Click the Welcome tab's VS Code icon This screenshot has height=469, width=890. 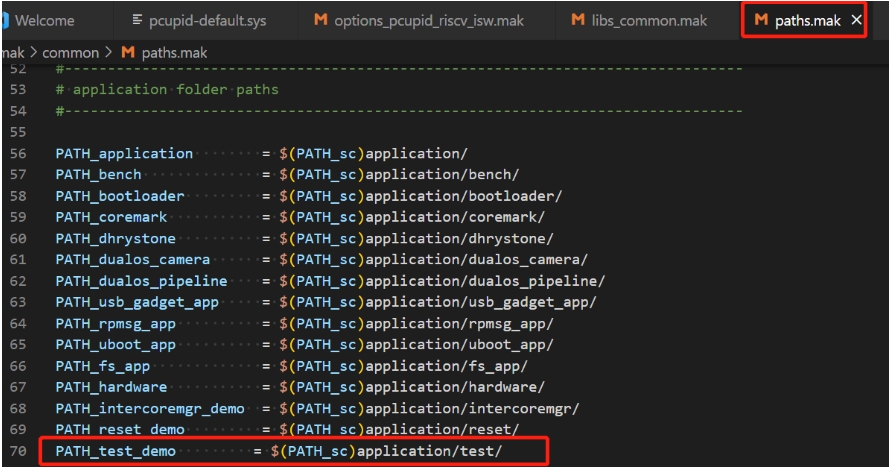tap(4, 20)
